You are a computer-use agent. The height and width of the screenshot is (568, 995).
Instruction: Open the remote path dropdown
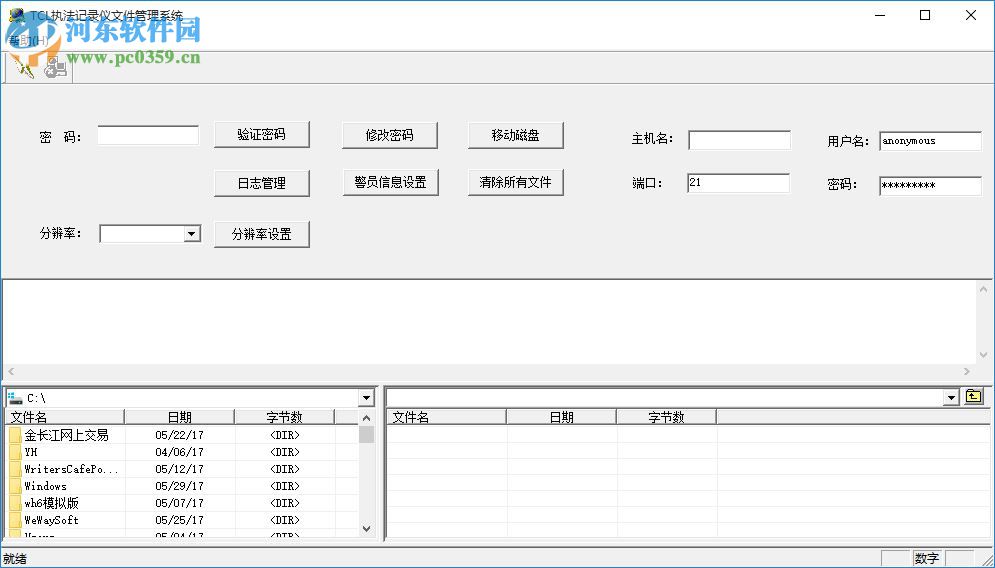(x=951, y=398)
